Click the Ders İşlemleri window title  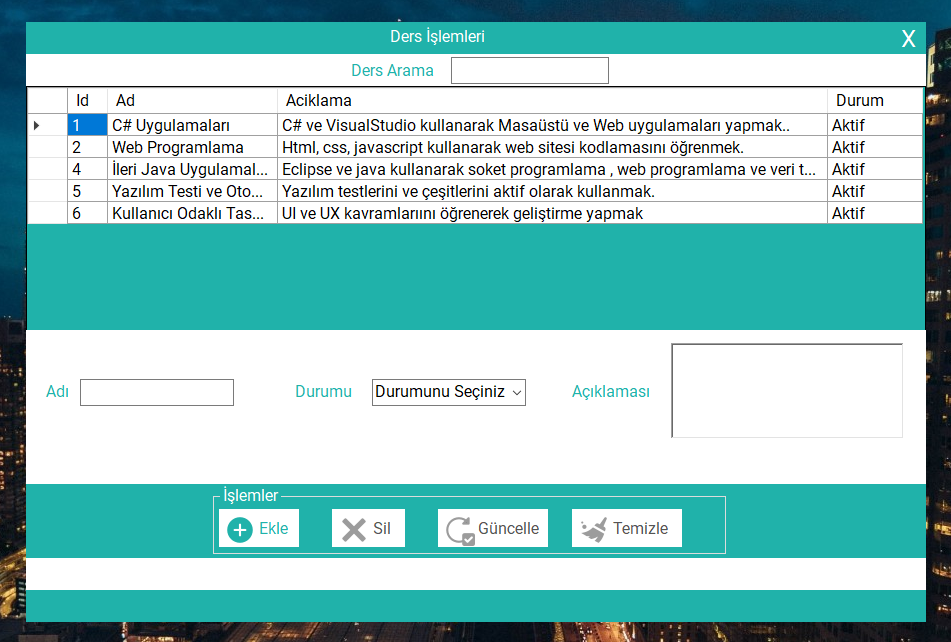tap(437, 36)
